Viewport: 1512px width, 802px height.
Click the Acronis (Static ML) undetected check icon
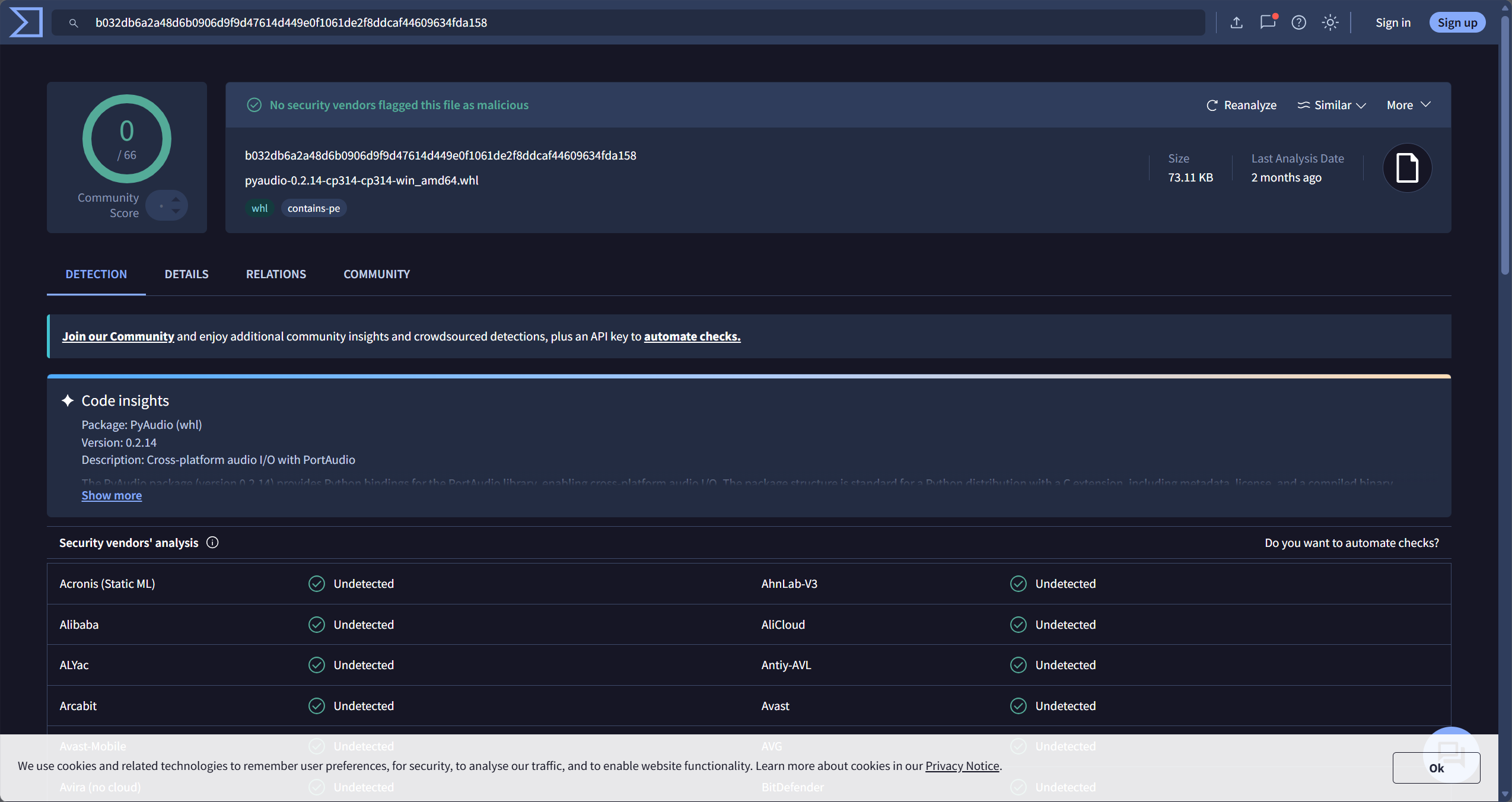pos(317,584)
